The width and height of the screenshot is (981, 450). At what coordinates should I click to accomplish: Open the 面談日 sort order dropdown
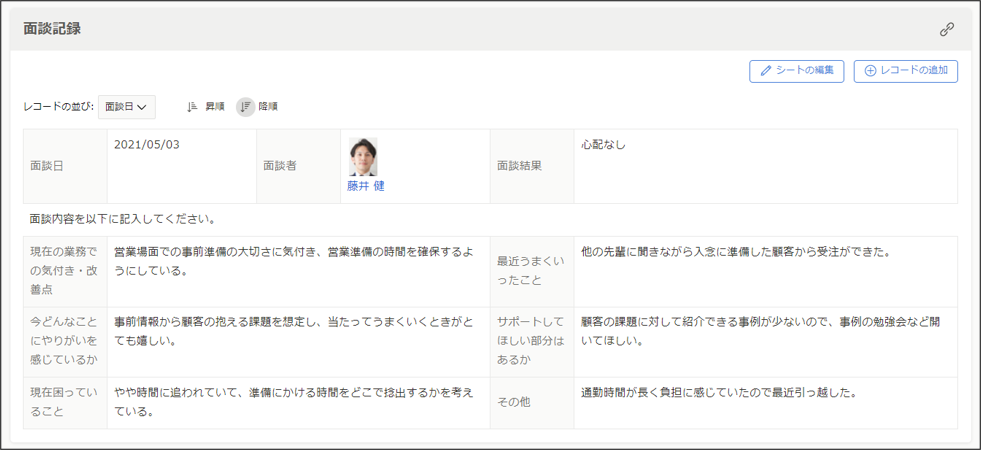126,107
